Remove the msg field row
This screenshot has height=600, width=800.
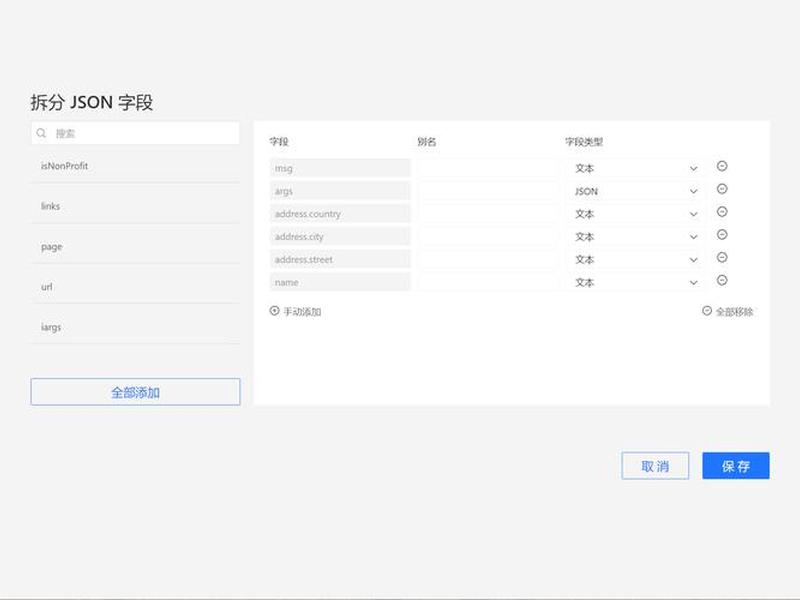(x=722, y=166)
